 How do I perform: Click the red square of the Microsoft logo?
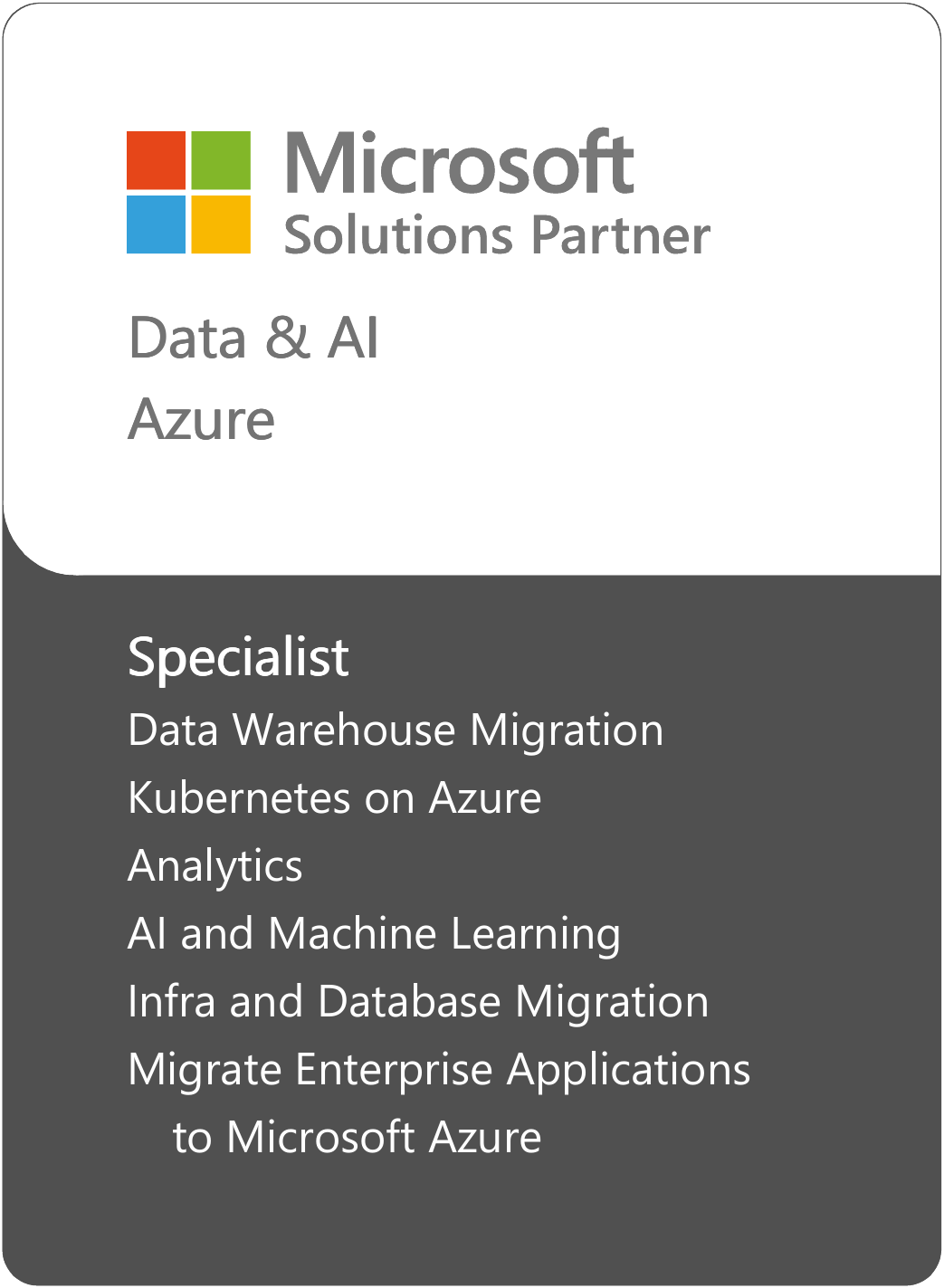coord(156,160)
